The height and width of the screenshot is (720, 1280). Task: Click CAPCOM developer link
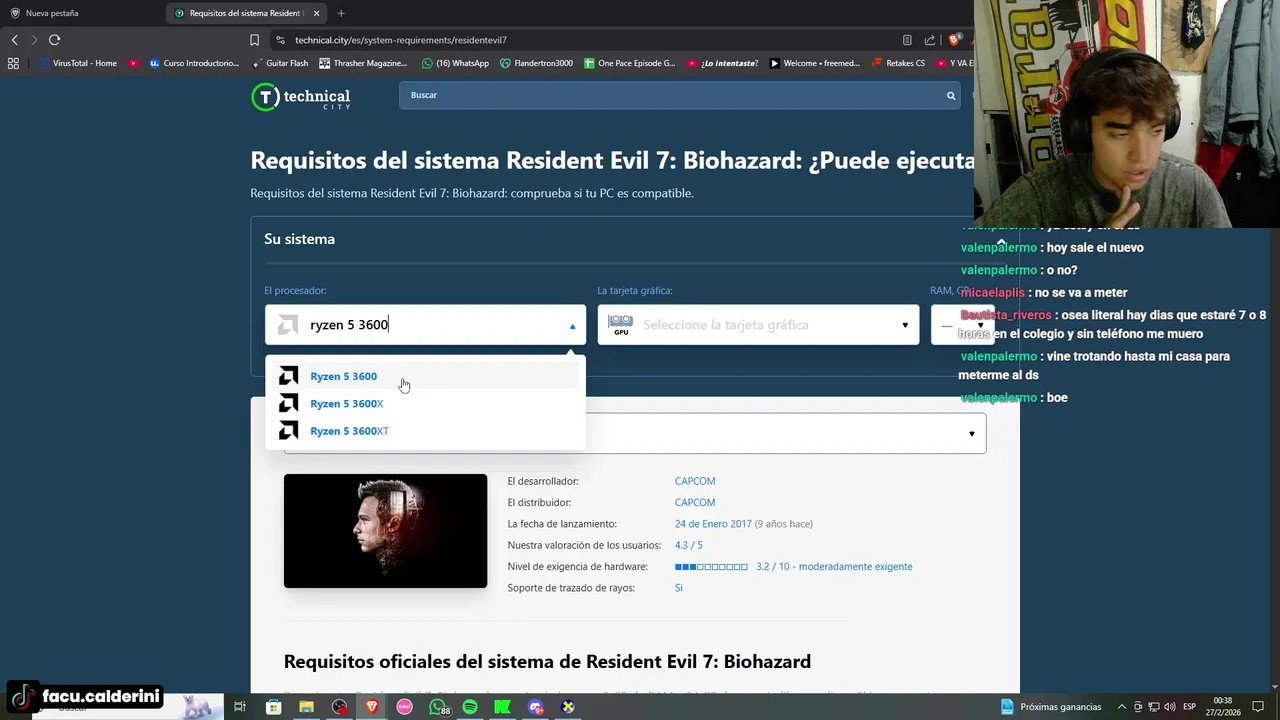pyautogui.click(x=695, y=481)
